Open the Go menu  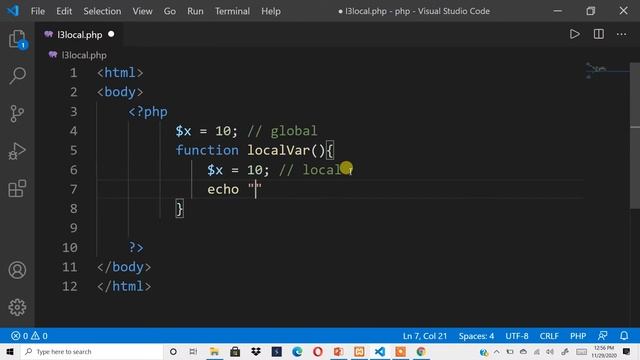(170, 11)
